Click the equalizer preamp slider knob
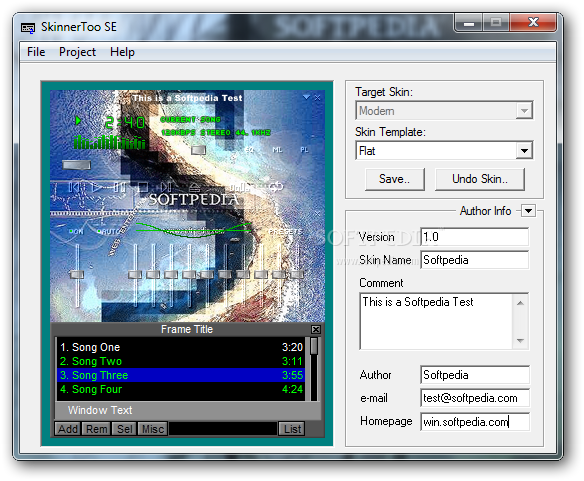The height and width of the screenshot is (481, 584). [x=77, y=275]
